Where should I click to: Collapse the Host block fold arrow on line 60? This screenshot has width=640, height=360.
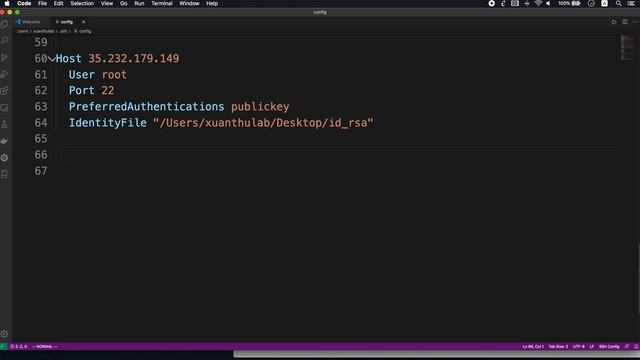51,59
